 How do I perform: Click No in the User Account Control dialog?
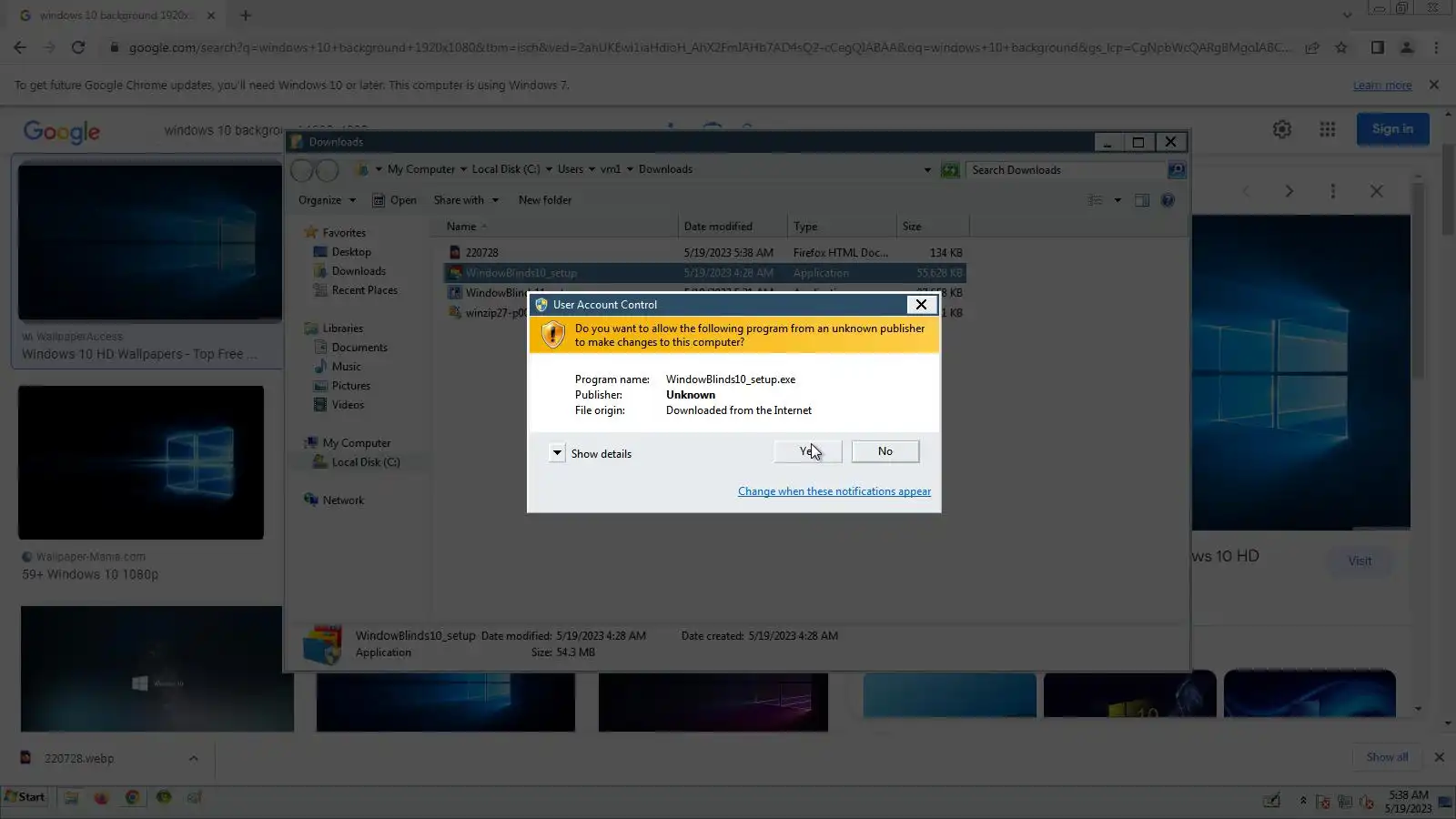[885, 451]
